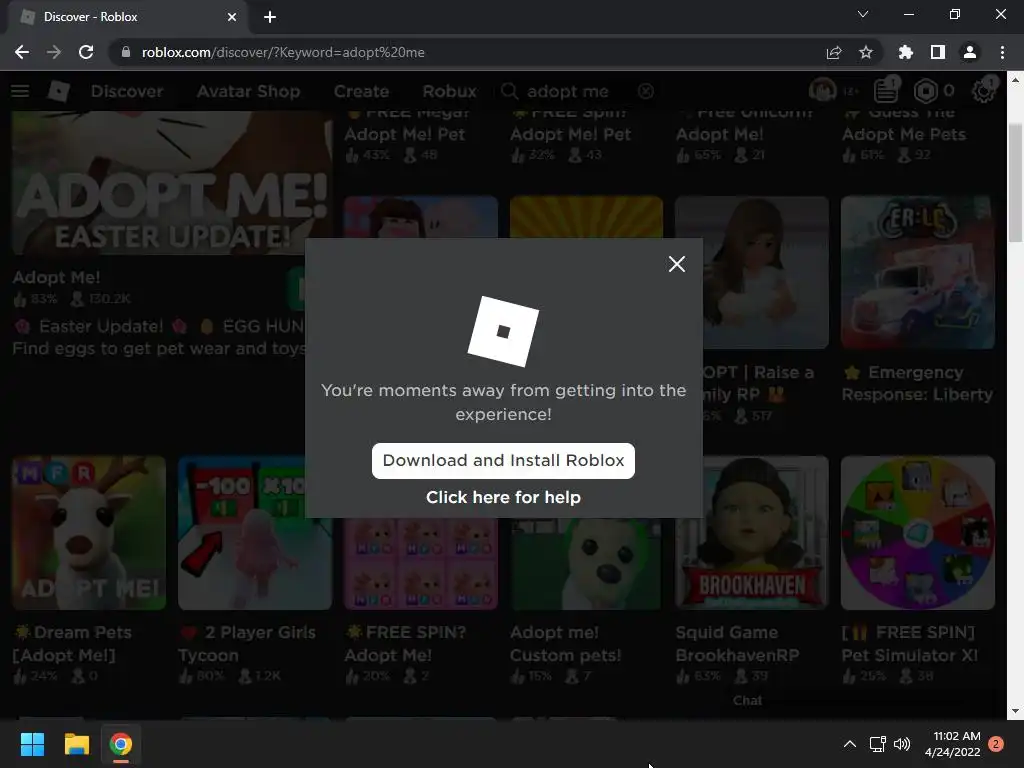
Task: Bookmark this tab with star icon
Action: 866,52
